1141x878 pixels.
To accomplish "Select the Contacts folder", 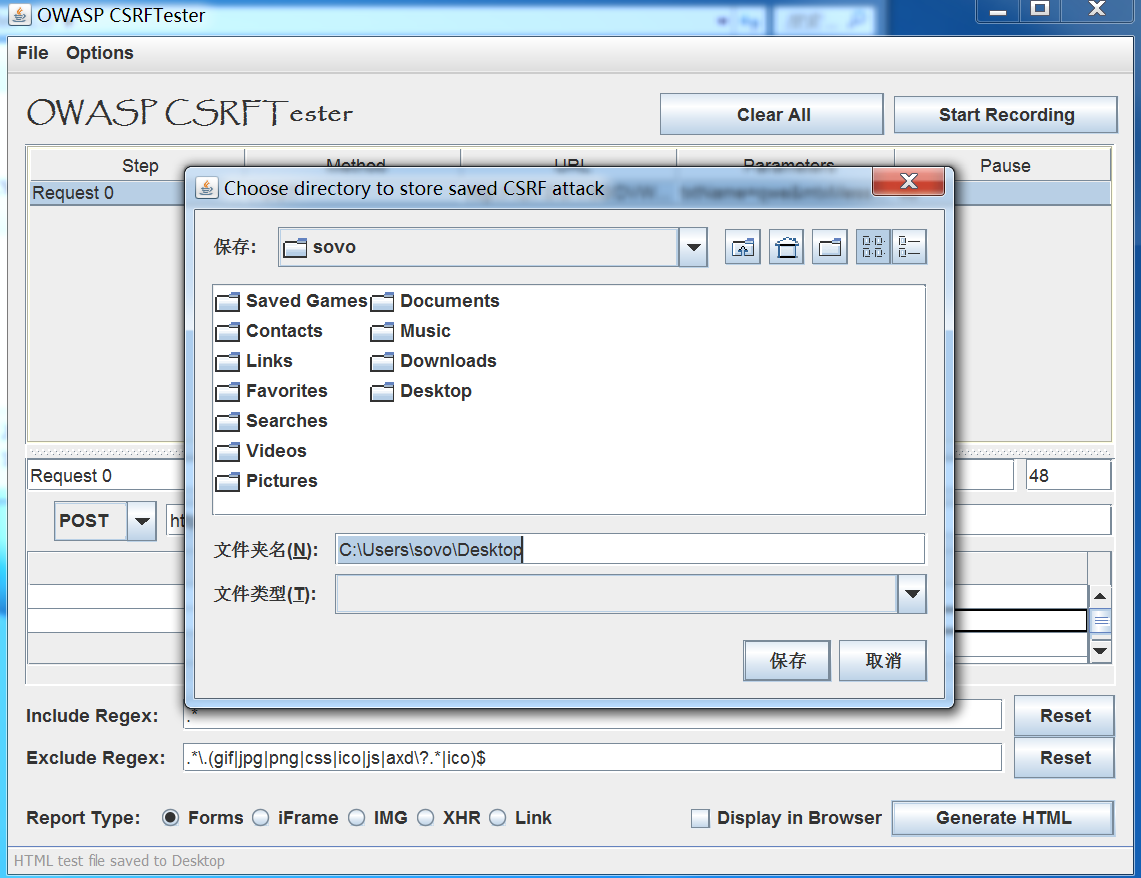I will tap(269, 331).
